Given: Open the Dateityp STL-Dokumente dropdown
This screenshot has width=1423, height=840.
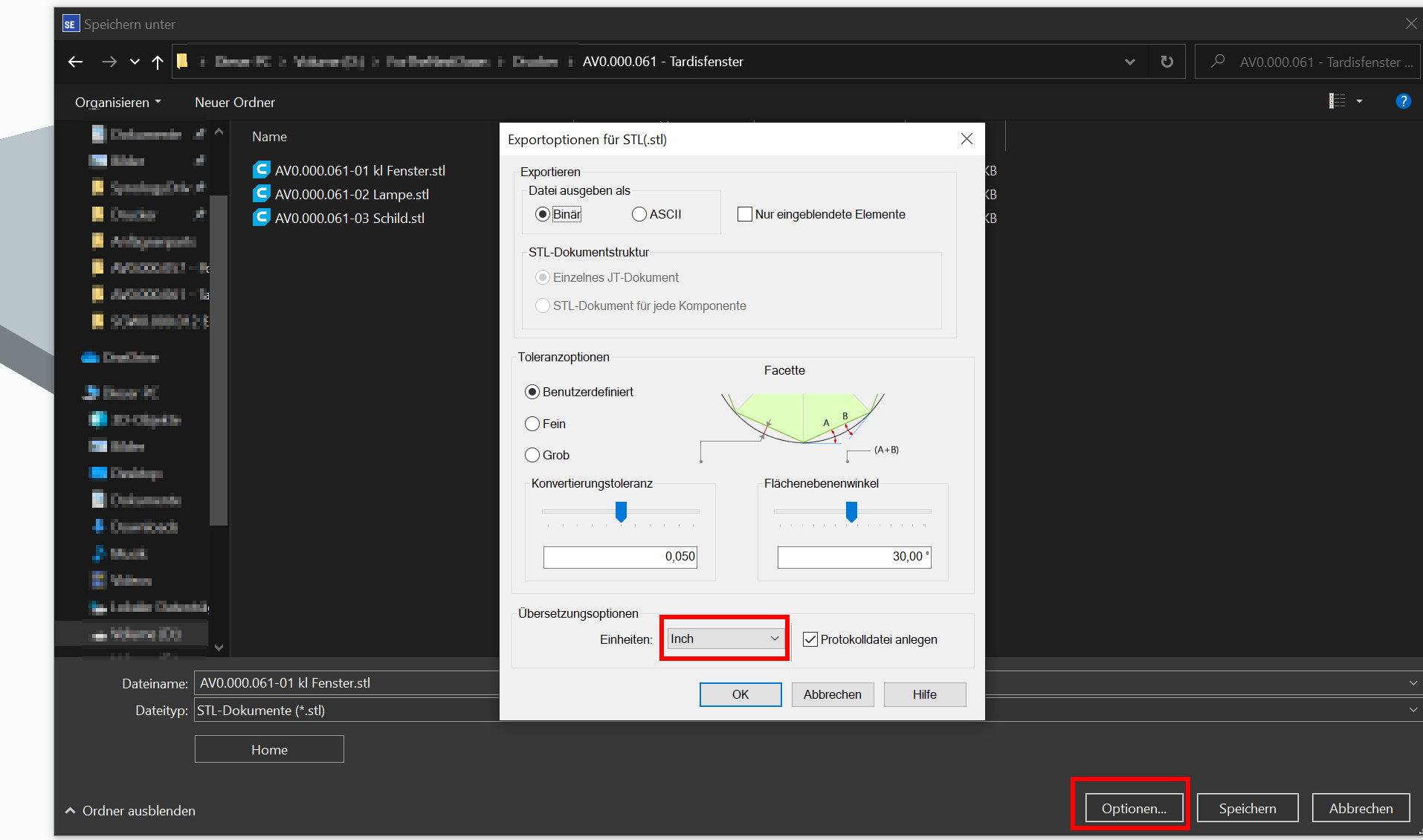Looking at the screenshot, I should tap(1413, 710).
